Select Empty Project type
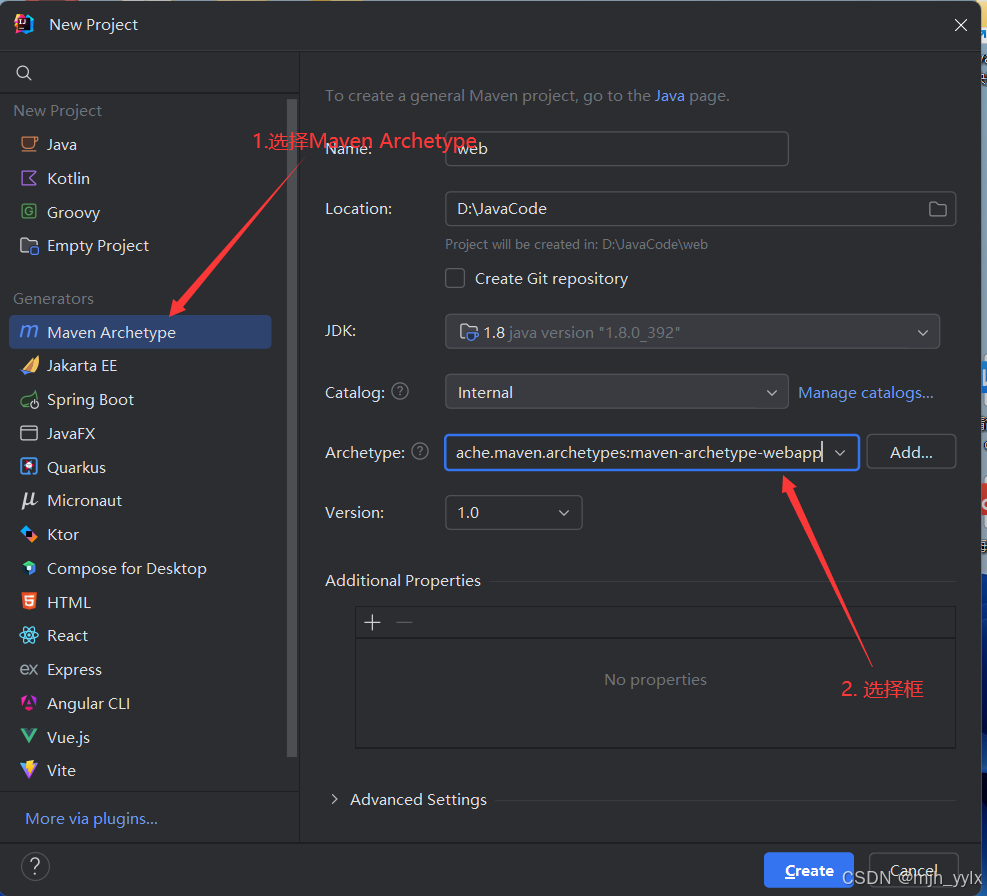987x896 pixels. [x=140, y=246]
